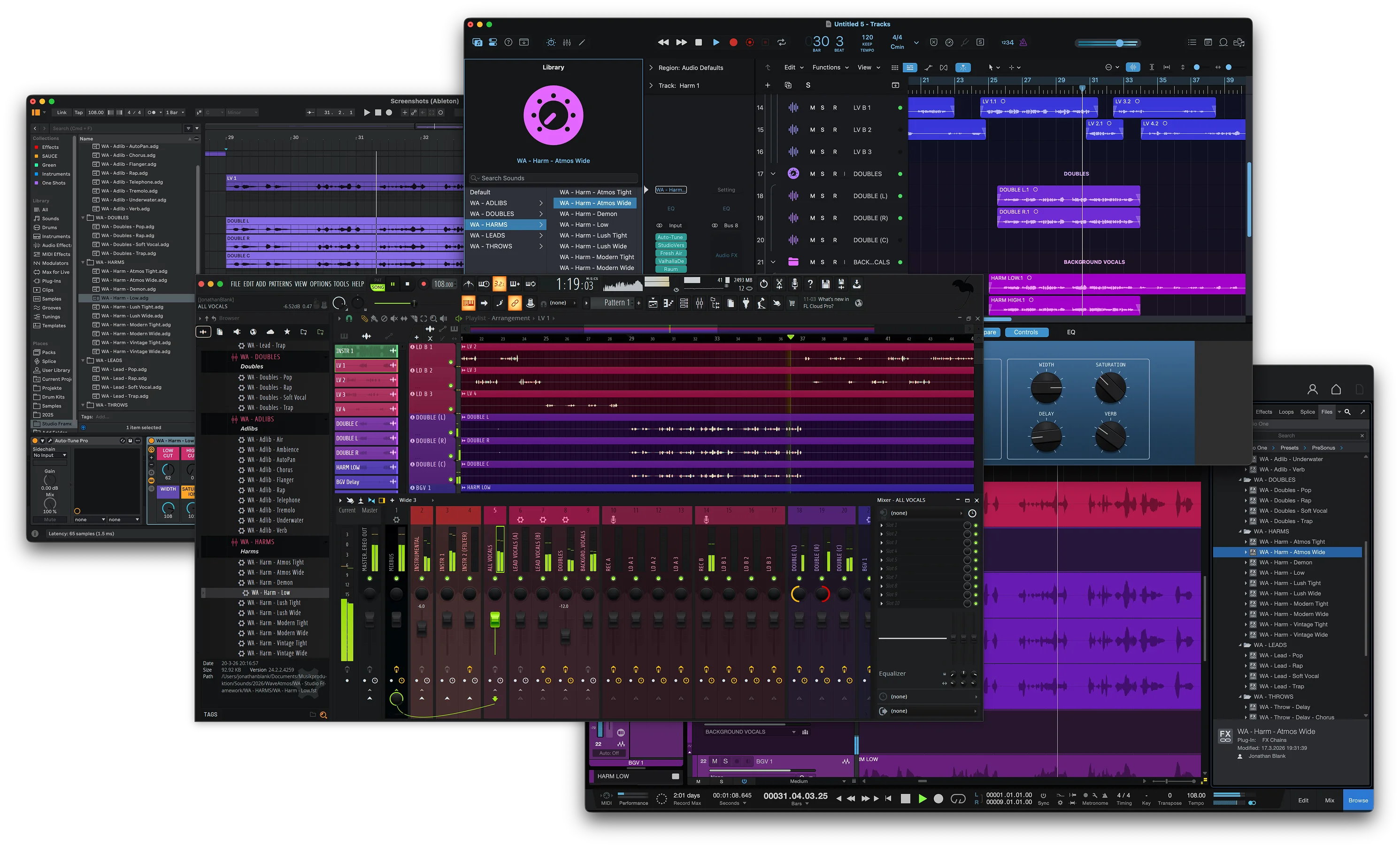Click FL Studio's stop button
This screenshot has width=1400, height=847.
(x=407, y=284)
